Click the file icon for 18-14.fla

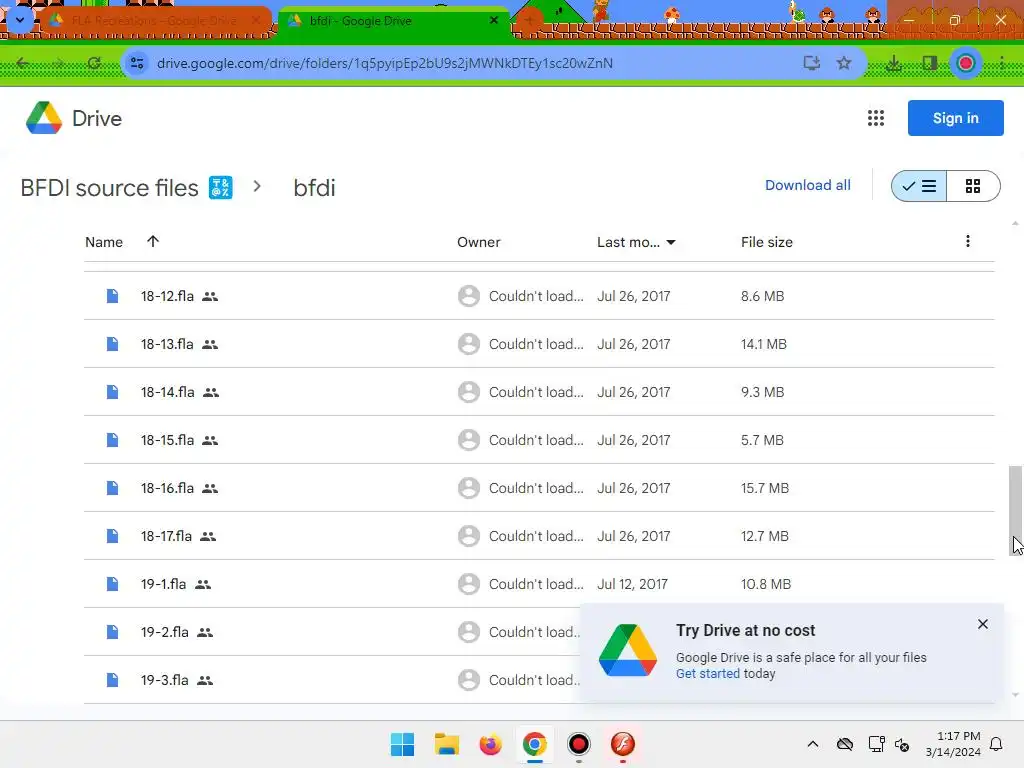pos(112,392)
